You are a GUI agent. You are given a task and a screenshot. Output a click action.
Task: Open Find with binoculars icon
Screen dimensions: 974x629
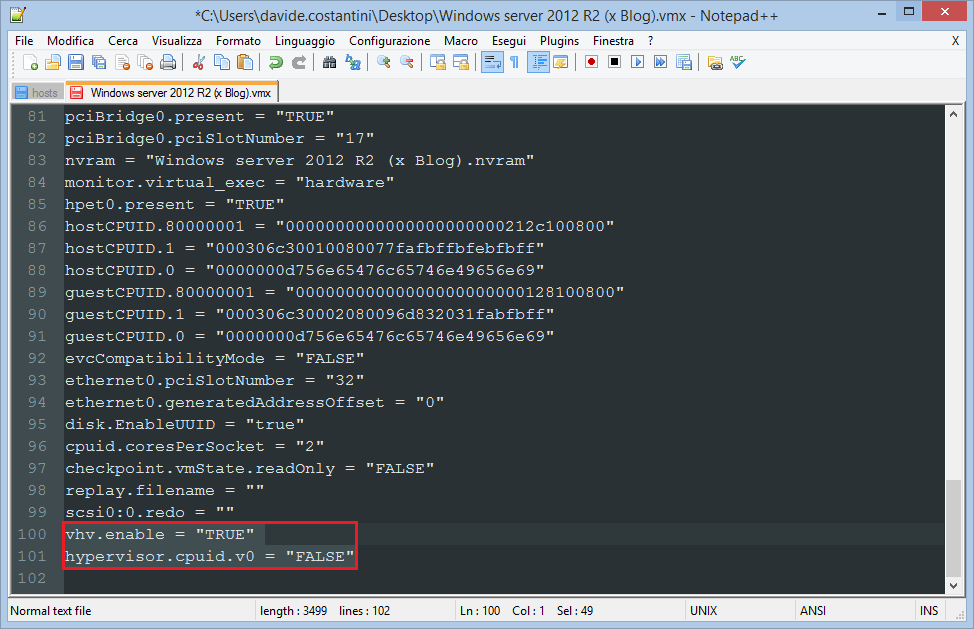[330, 62]
